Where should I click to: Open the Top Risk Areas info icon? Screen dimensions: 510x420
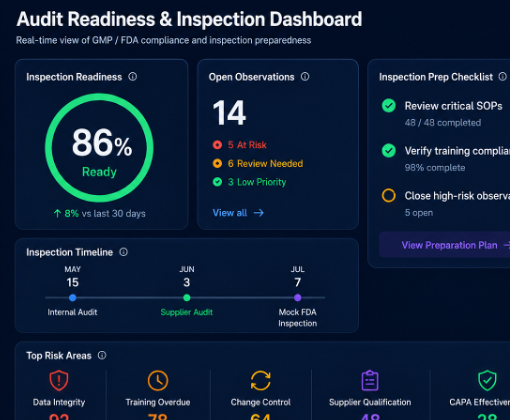click(102, 355)
